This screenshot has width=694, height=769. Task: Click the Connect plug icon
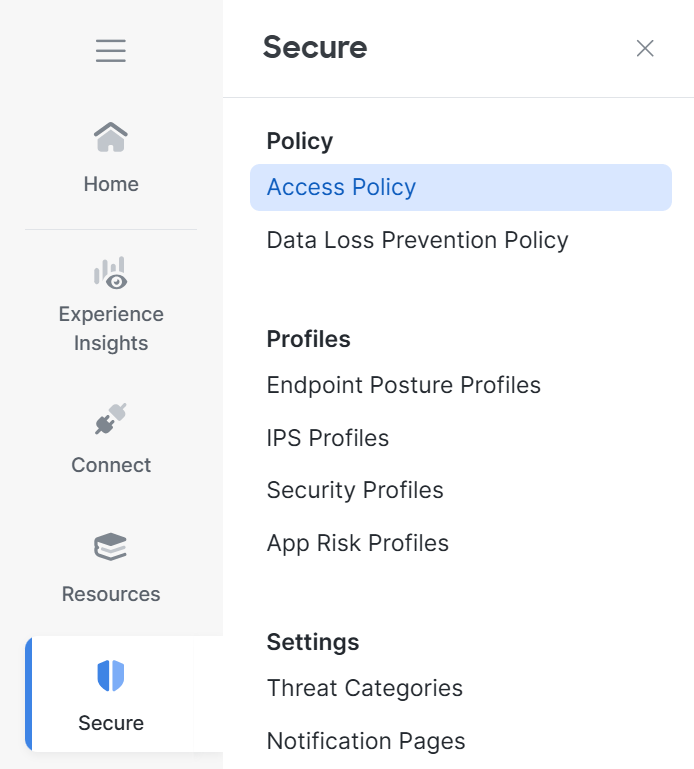[x=111, y=419]
